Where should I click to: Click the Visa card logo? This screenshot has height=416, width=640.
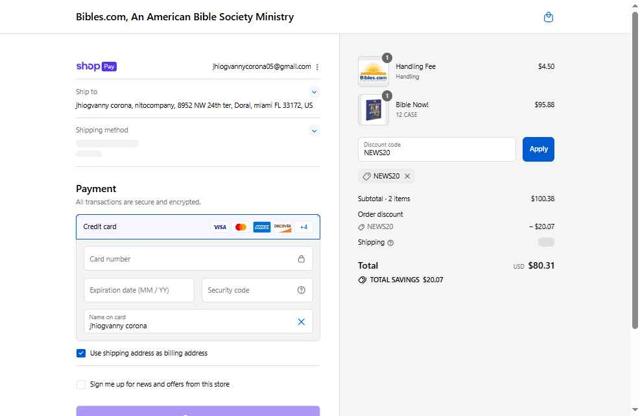click(220, 227)
